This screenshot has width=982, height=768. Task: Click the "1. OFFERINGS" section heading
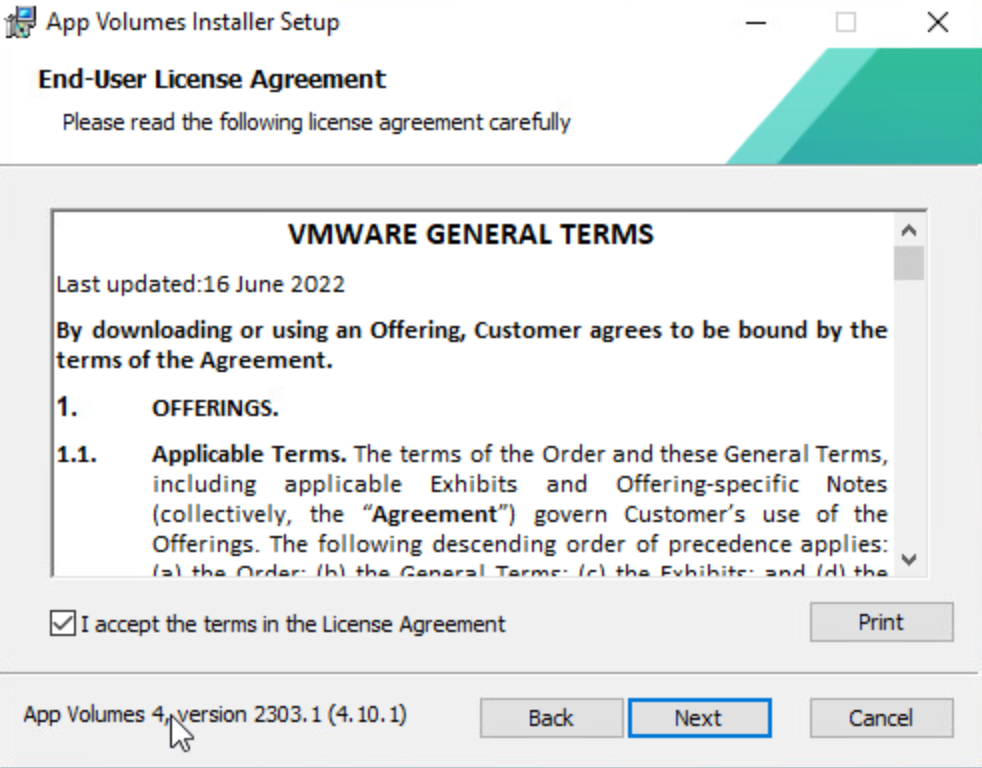pos(214,409)
